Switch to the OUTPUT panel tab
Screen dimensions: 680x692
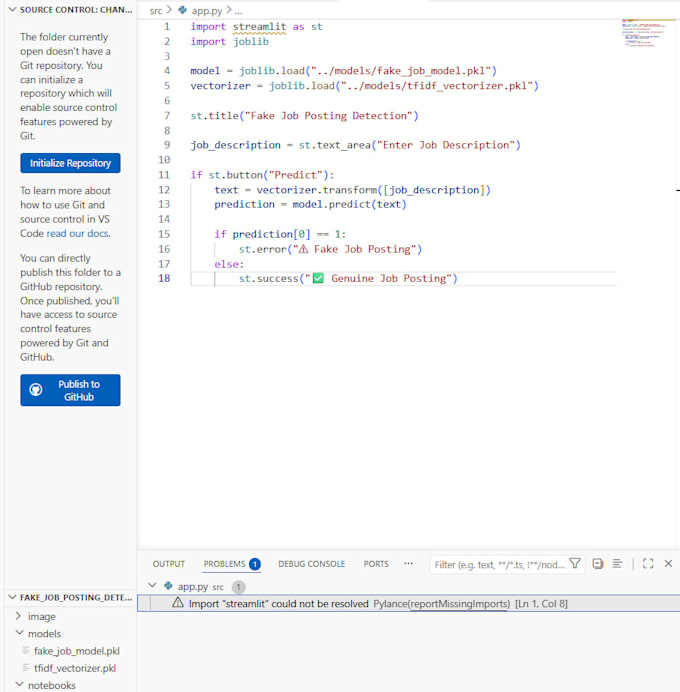click(169, 564)
